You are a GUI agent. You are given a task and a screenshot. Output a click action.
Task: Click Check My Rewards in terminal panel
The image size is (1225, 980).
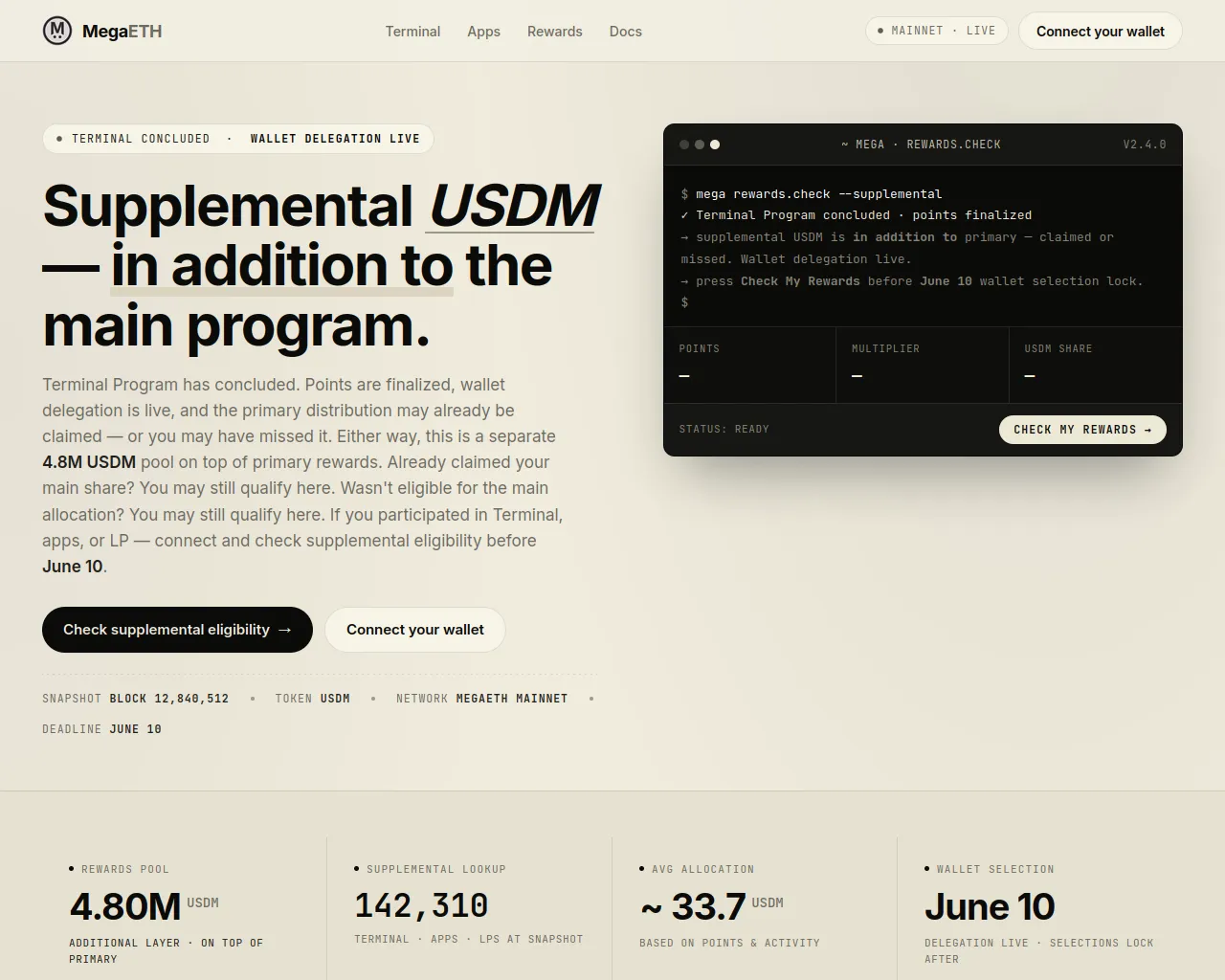point(1082,430)
